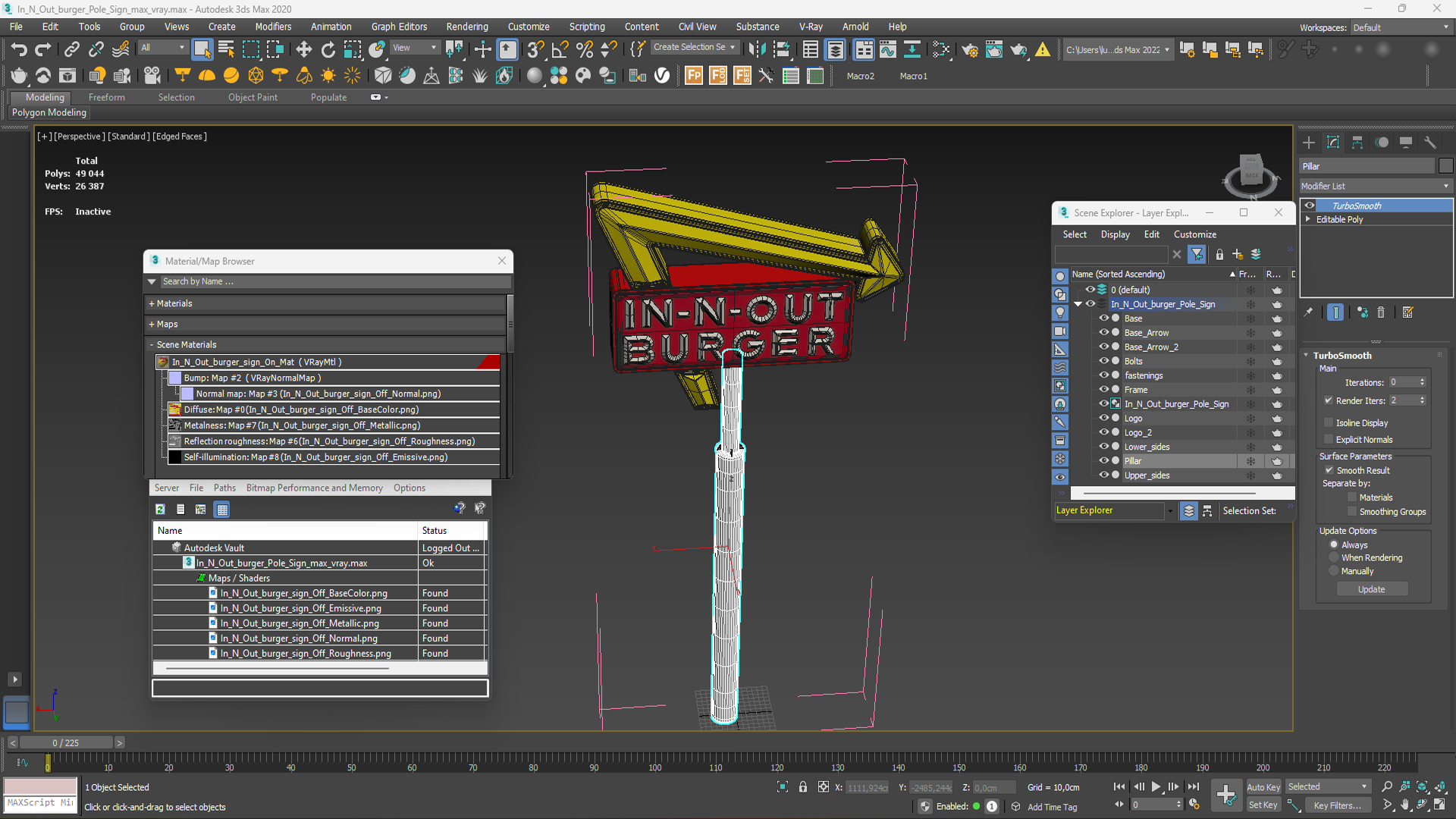The image size is (1456, 819).
Task: Click the Redo arrow icon
Action: [43, 50]
